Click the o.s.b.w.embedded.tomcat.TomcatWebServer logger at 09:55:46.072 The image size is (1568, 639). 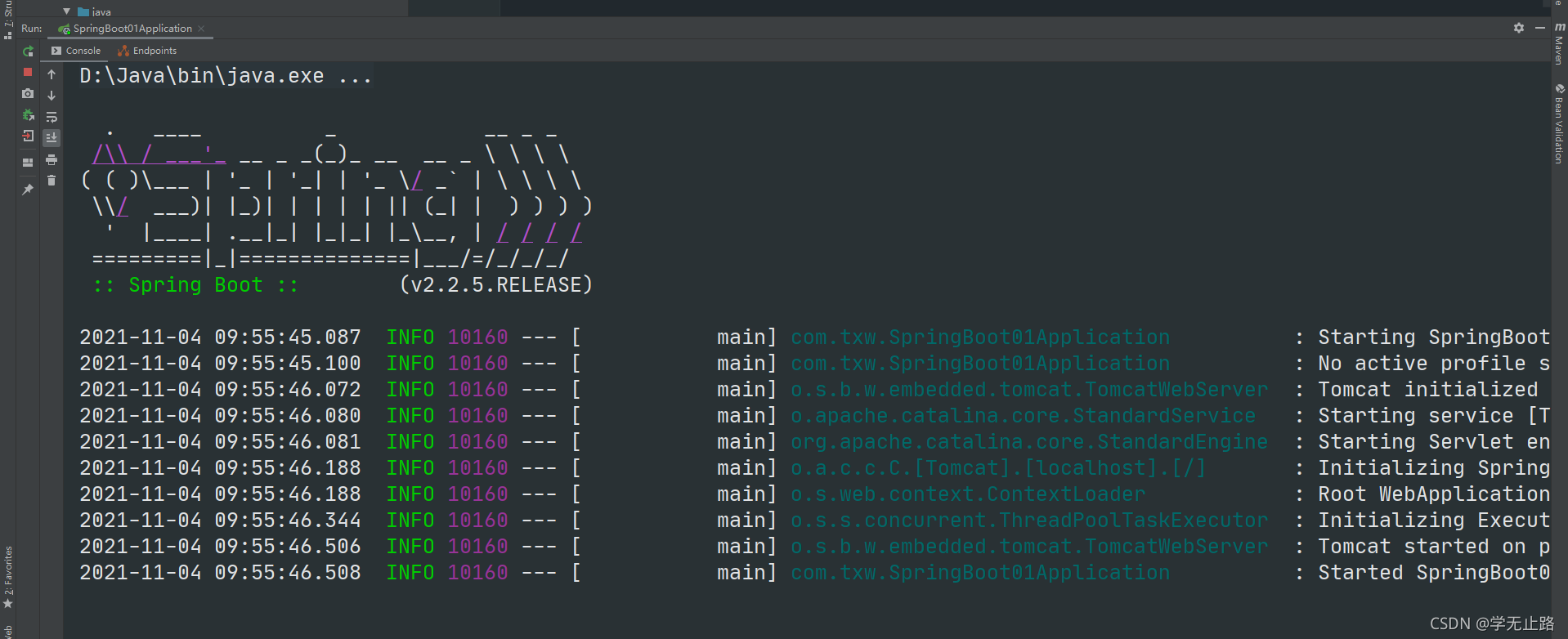(x=1029, y=390)
